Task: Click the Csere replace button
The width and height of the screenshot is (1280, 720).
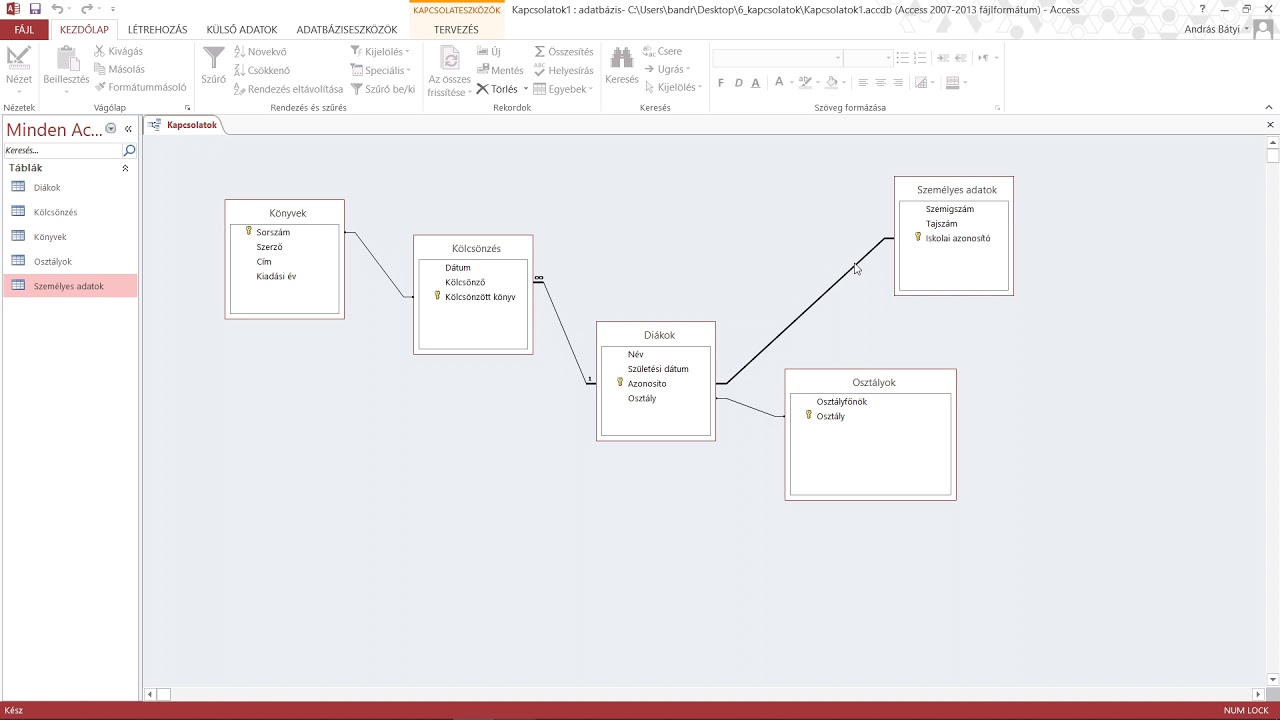Action: click(663, 51)
